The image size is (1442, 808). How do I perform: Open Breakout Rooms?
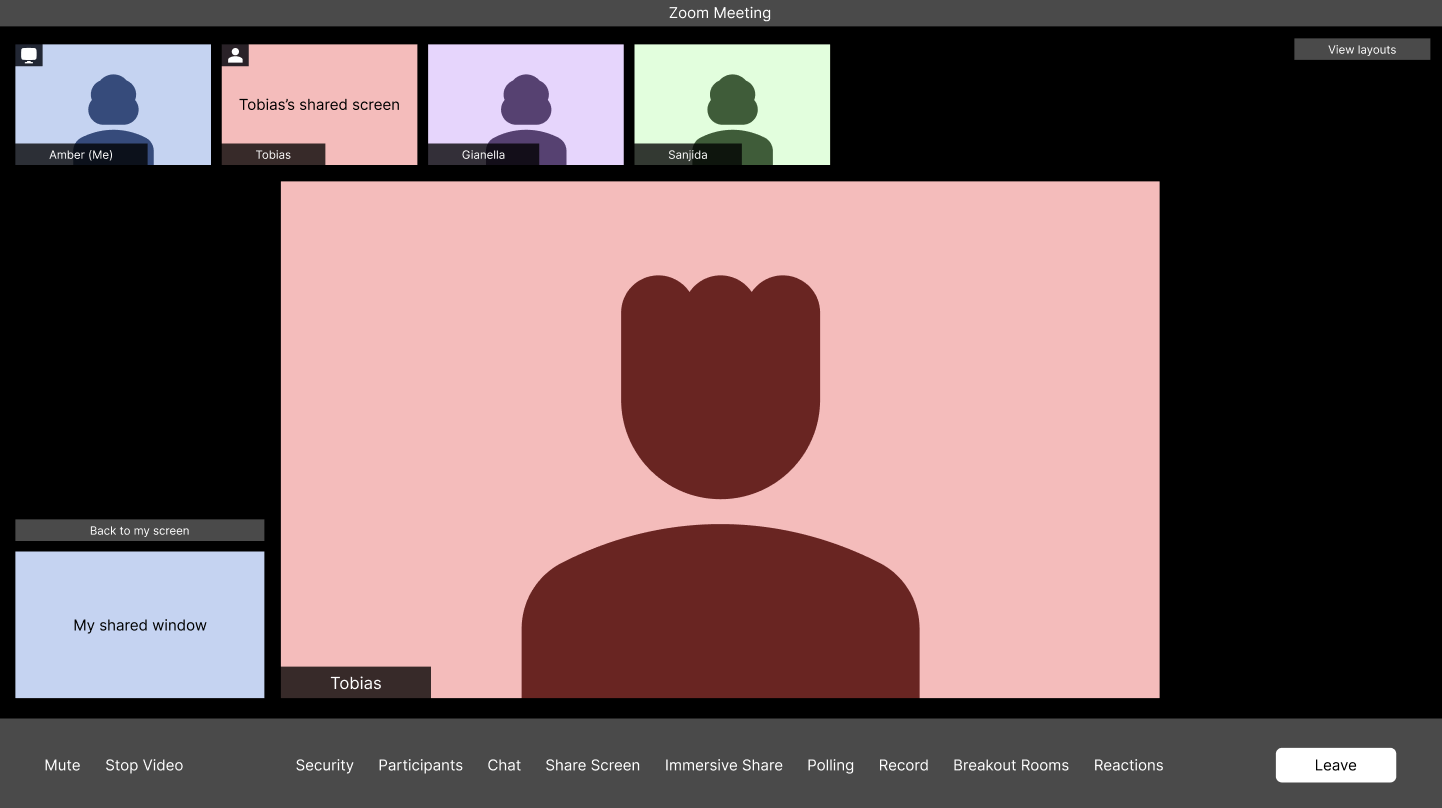click(1010, 765)
